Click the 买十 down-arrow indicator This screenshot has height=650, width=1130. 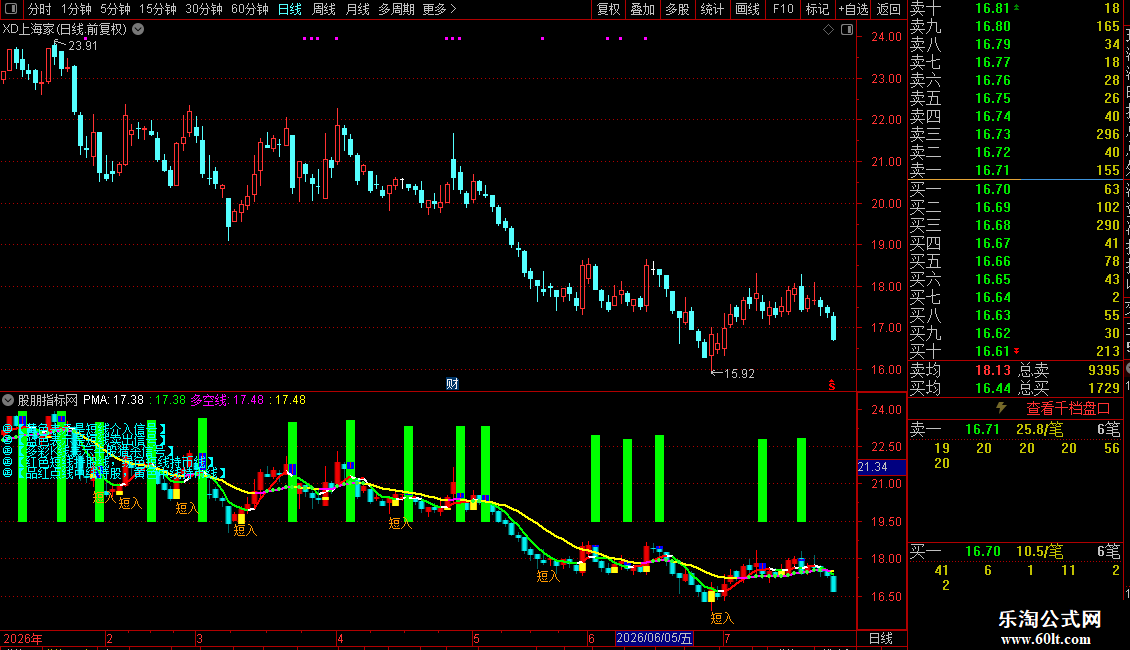point(1016,351)
